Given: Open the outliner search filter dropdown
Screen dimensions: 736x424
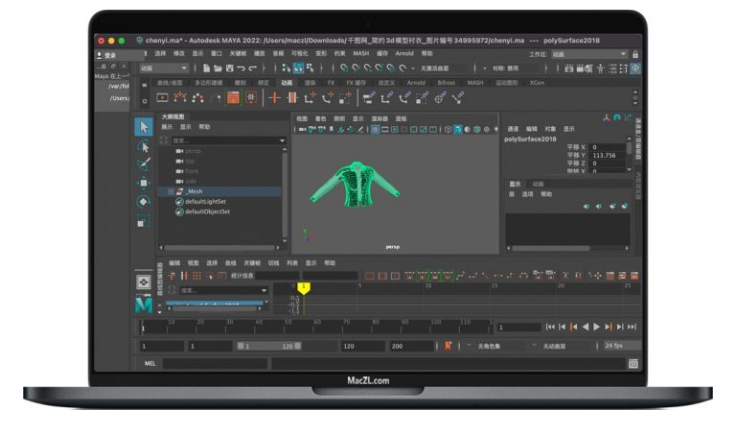Looking at the screenshot, I should [x=282, y=140].
